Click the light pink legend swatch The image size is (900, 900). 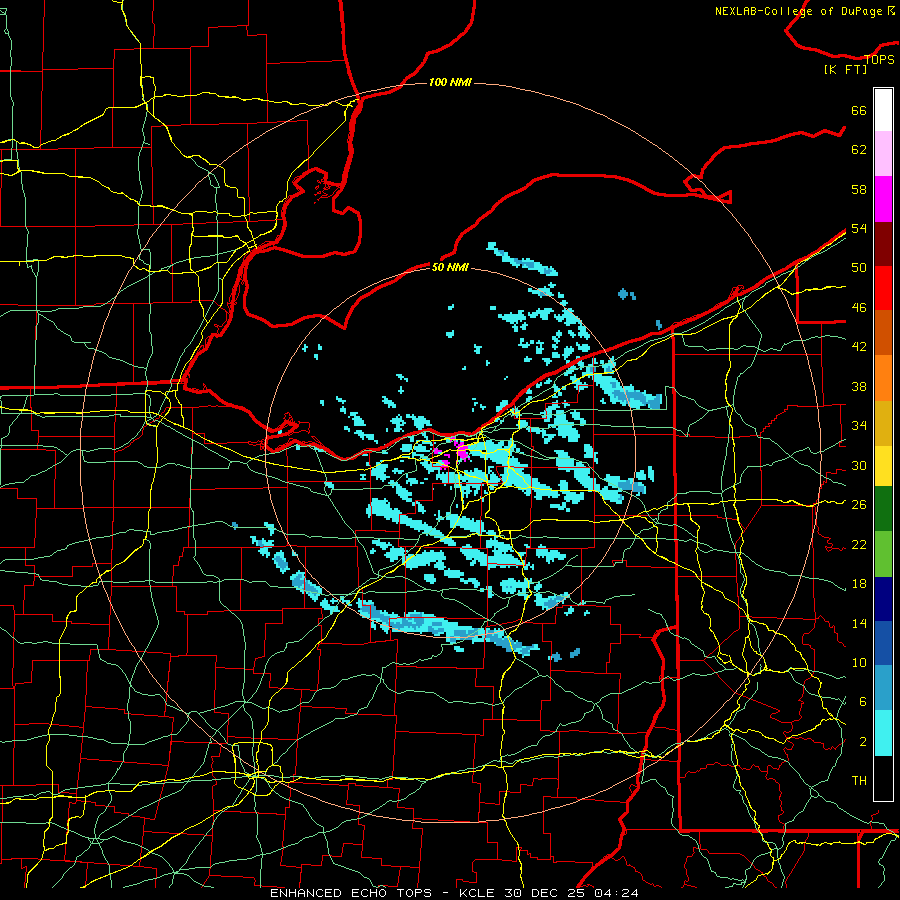point(883,154)
